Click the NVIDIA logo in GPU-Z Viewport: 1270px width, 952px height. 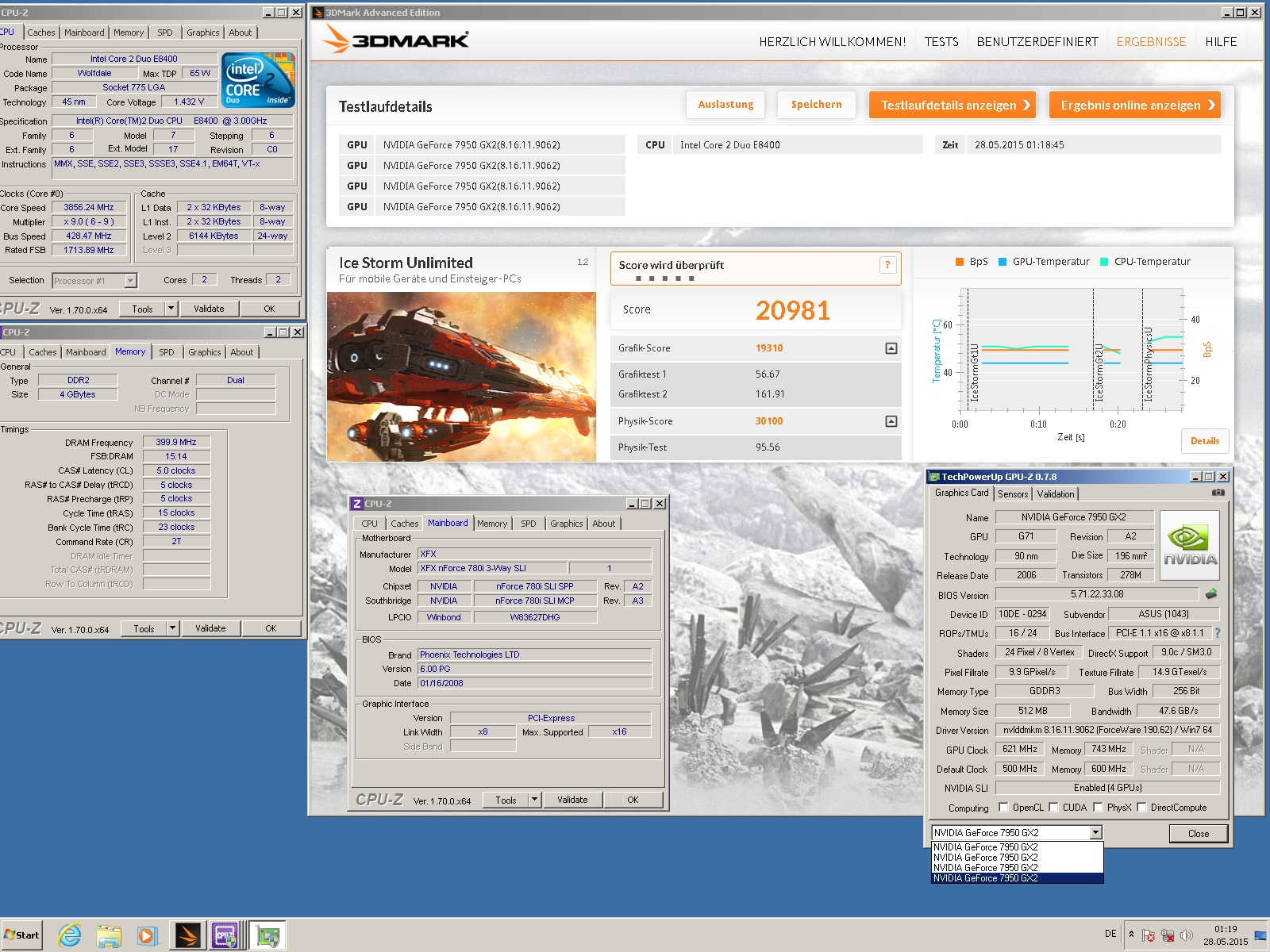pos(1190,545)
